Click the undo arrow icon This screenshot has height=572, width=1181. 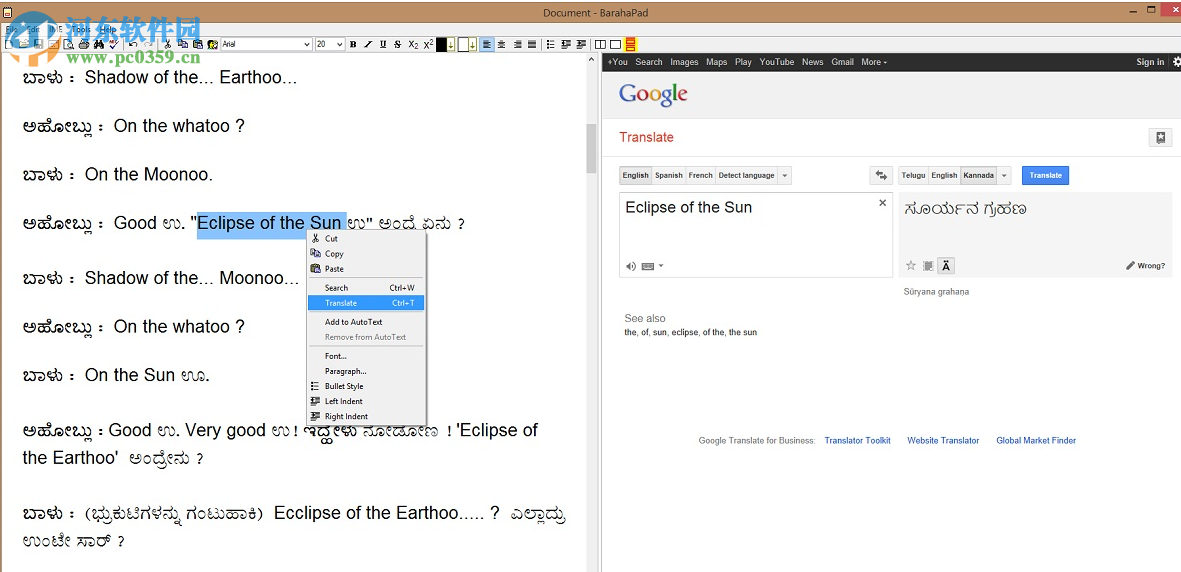[133, 45]
